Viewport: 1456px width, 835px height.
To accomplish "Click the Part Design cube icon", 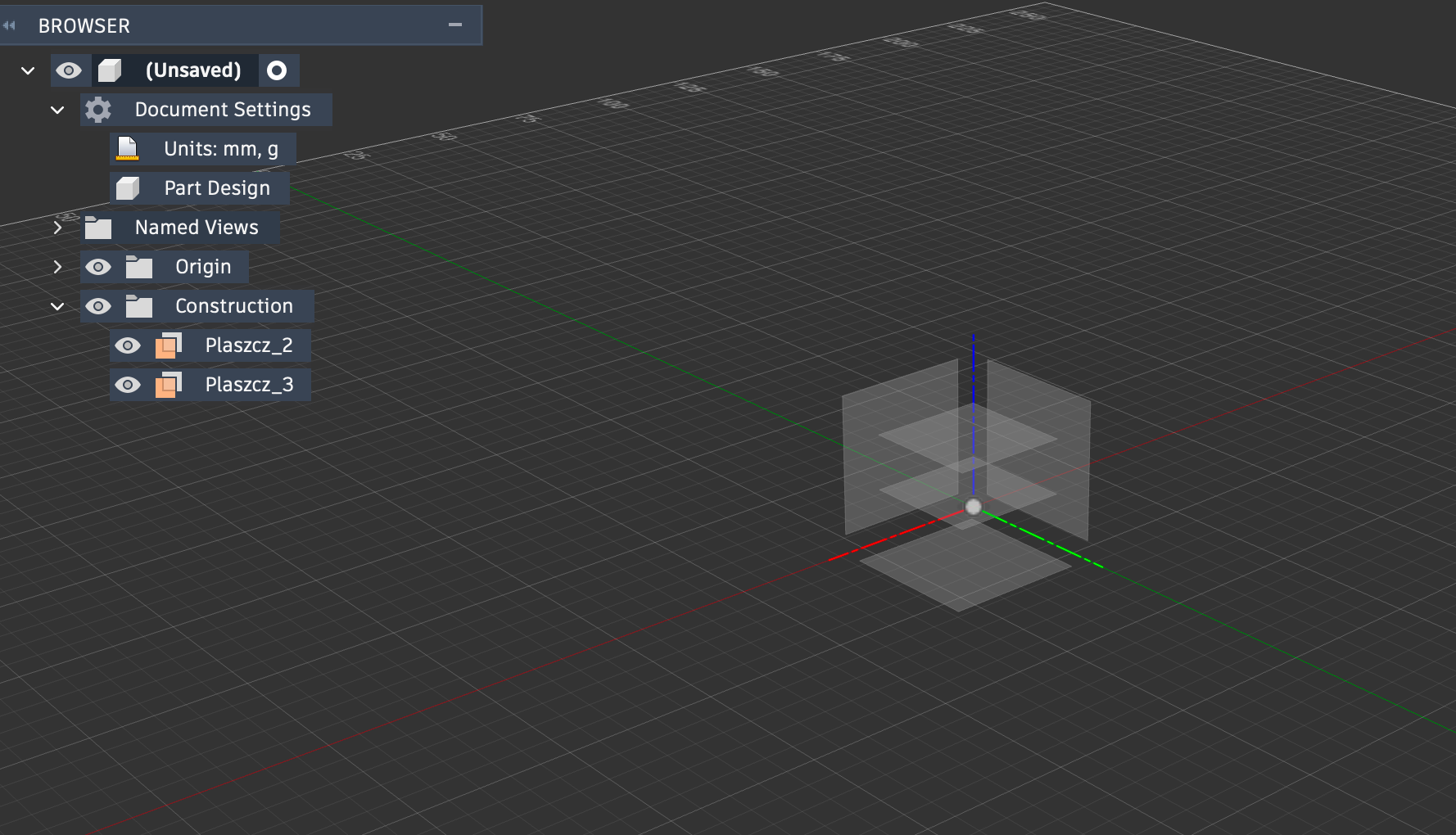I will (128, 188).
